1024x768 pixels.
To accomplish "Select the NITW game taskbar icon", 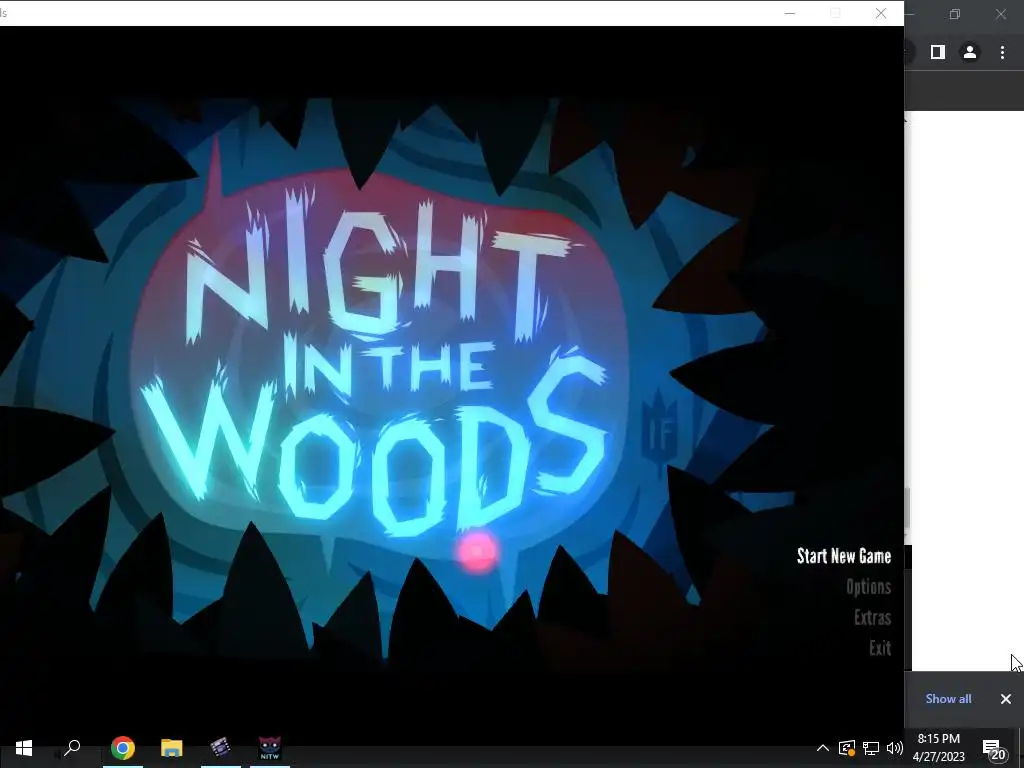I will pos(270,748).
